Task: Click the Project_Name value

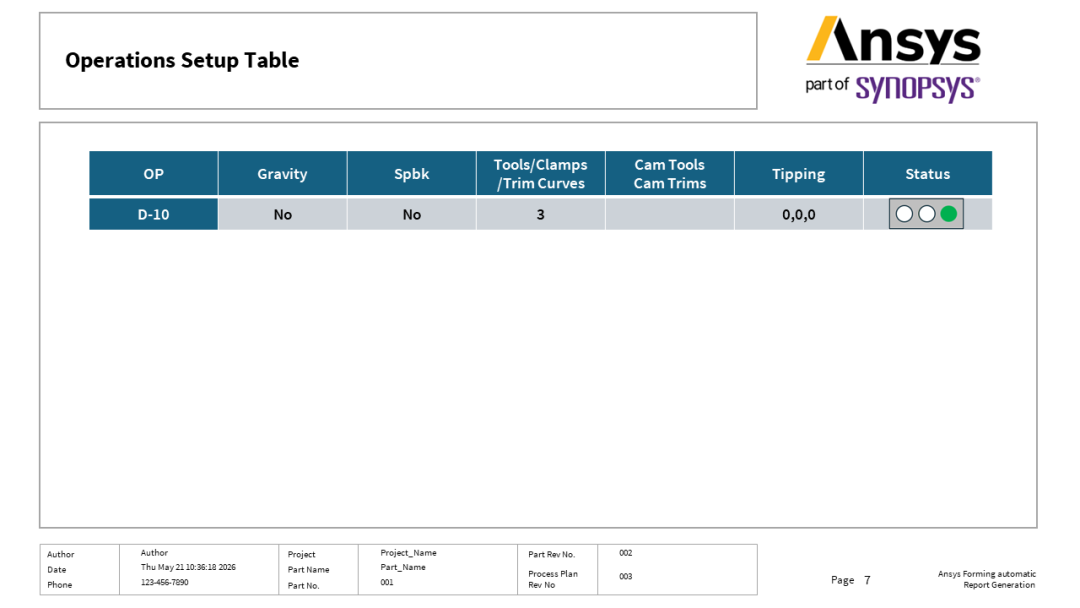Action: [408, 553]
